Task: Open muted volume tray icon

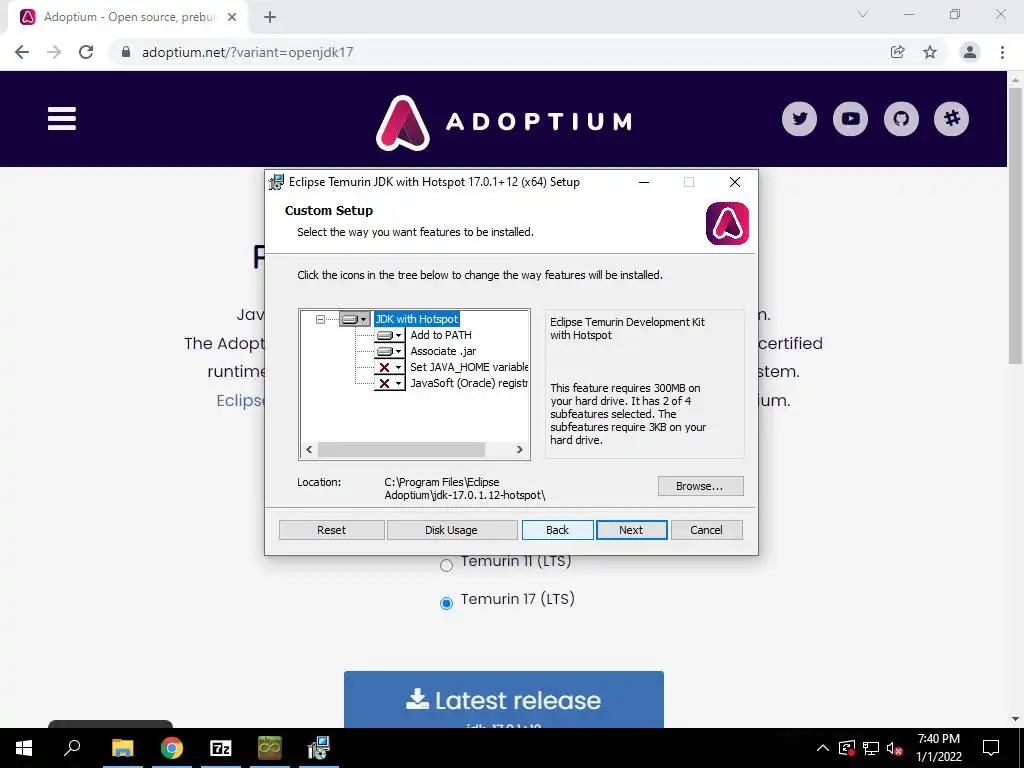Action: (x=894, y=748)
